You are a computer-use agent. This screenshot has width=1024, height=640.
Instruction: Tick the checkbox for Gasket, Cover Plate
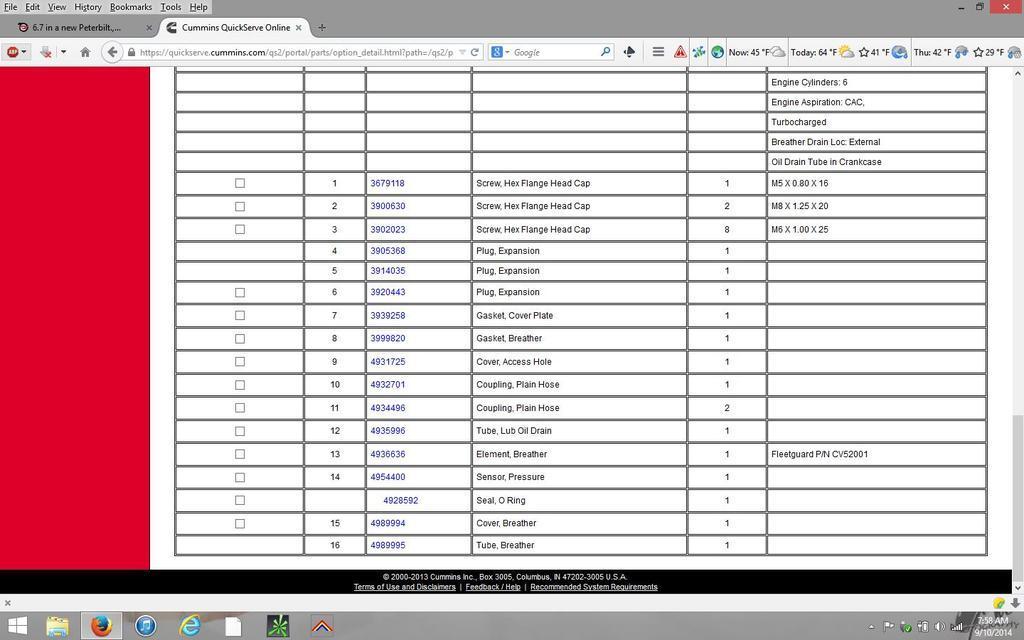click(x=240, y=315)
